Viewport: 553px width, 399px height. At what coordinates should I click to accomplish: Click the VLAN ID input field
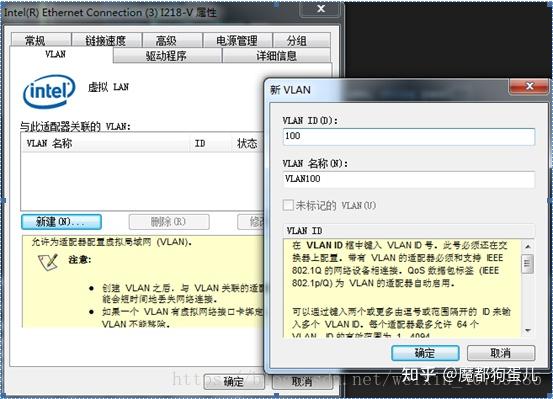point(409,137)
